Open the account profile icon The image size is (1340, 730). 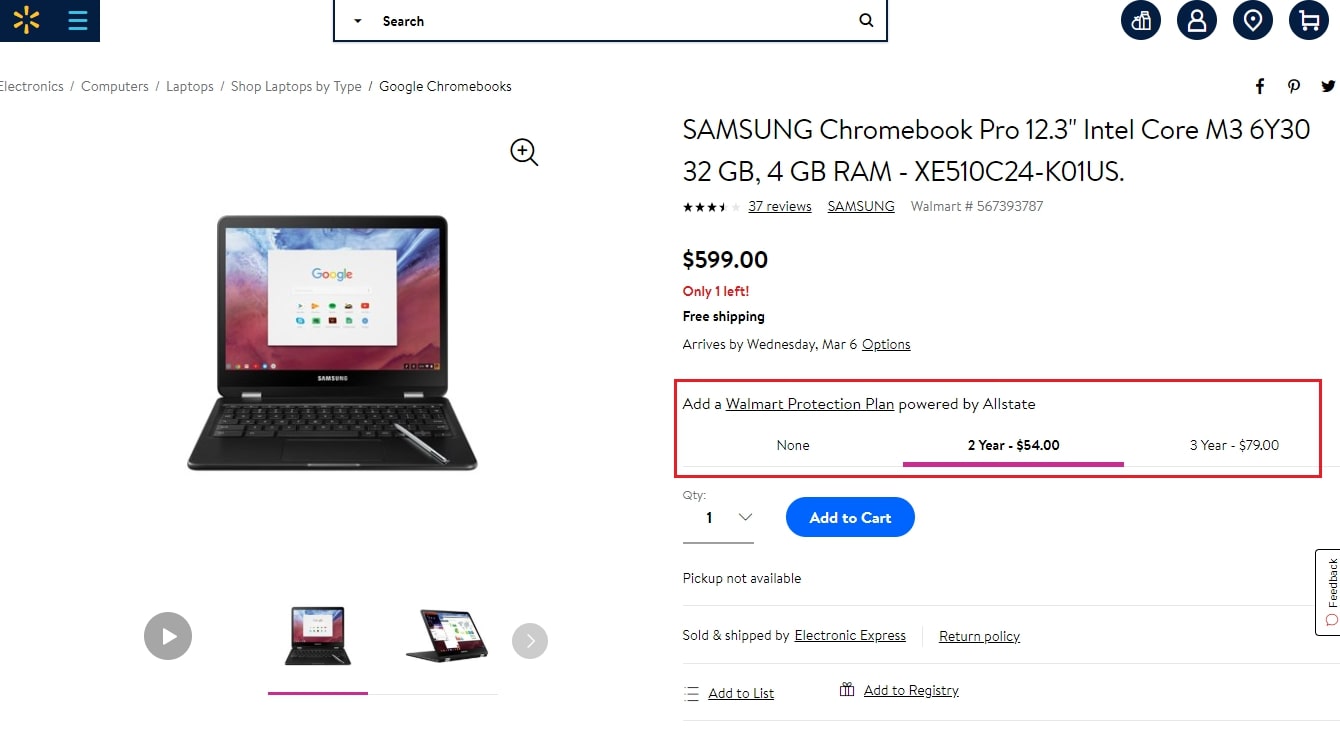click(1196, 20)
